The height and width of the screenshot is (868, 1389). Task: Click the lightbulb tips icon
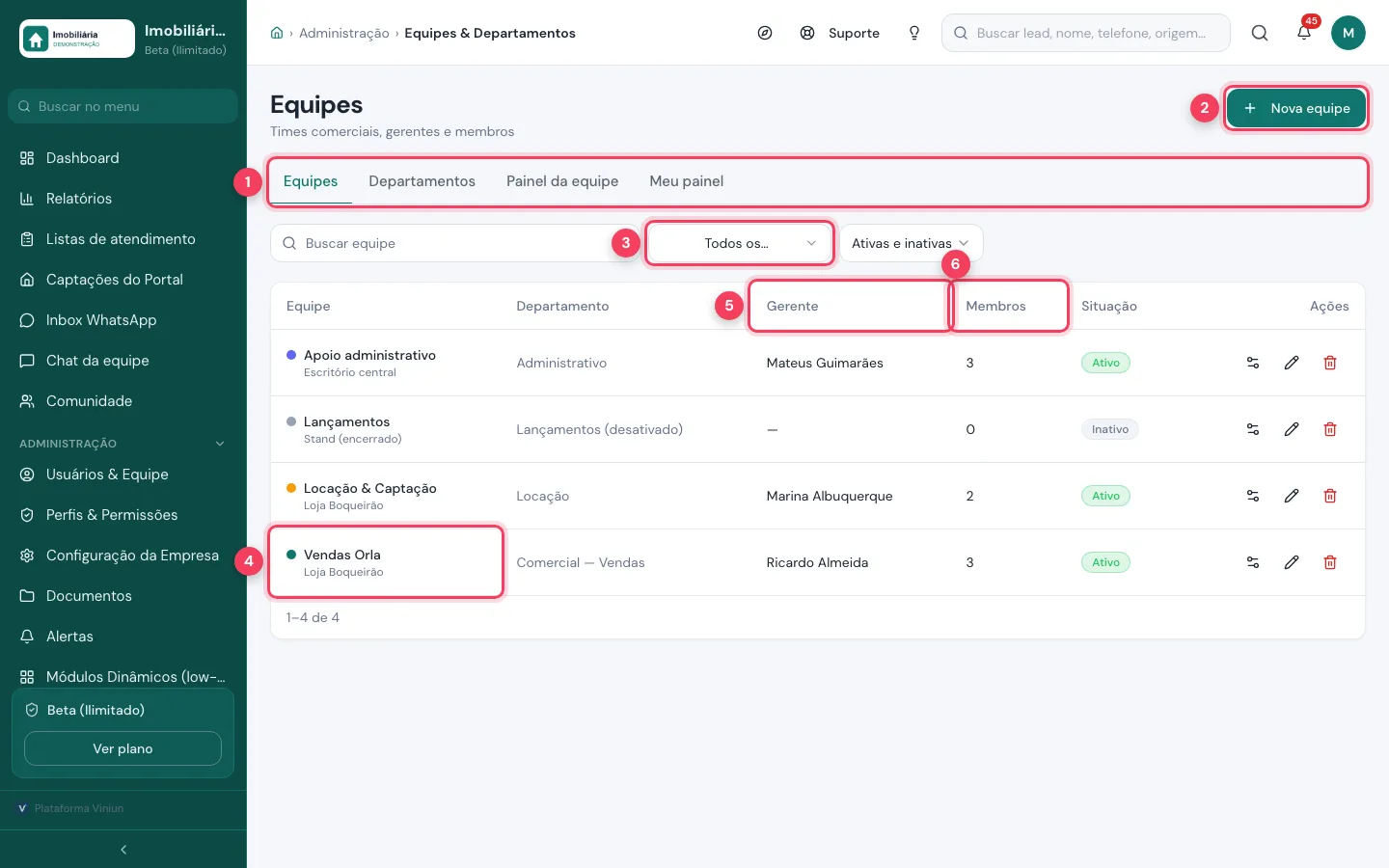point(914,33)
